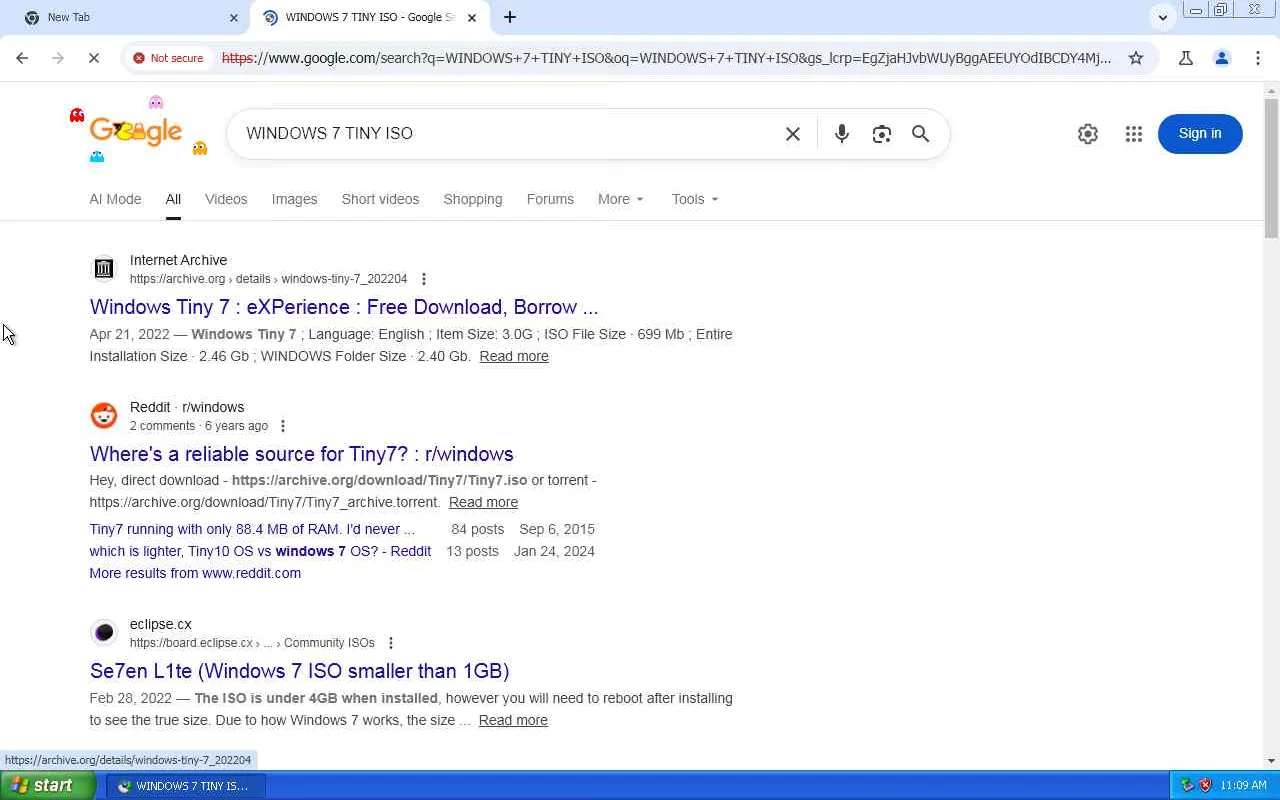Open 'which is lighter, Tiny10 OS' link
This screenshot has height=800, width=1280.
click(x=260, y=551)
